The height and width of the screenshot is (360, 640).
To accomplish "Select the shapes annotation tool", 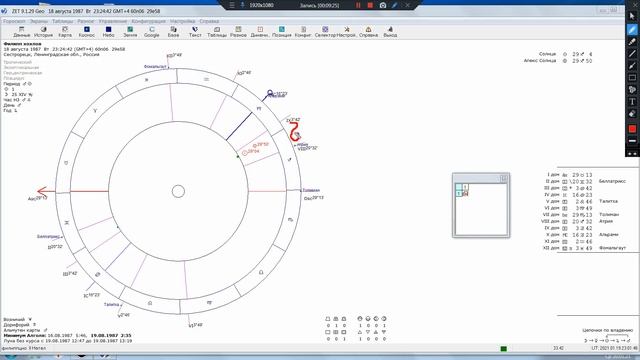I will 632,90.
